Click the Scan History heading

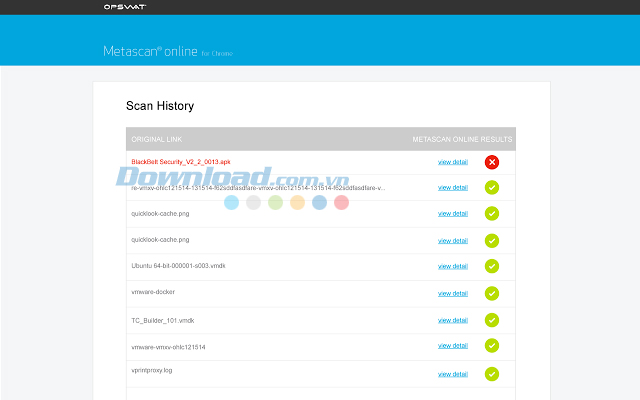pos(160,106)
